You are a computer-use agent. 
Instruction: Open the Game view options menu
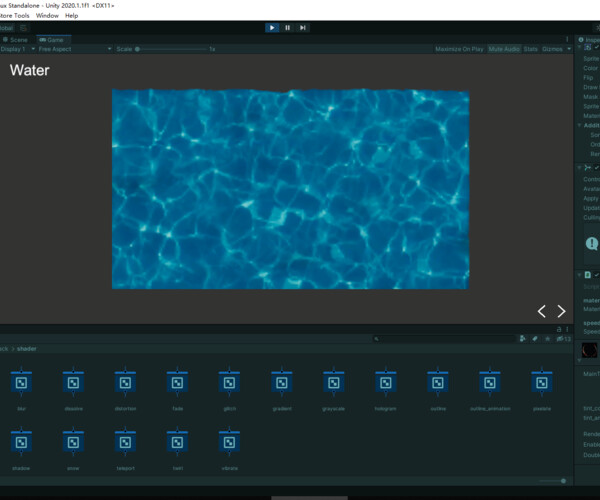click(x=567, y=39)
